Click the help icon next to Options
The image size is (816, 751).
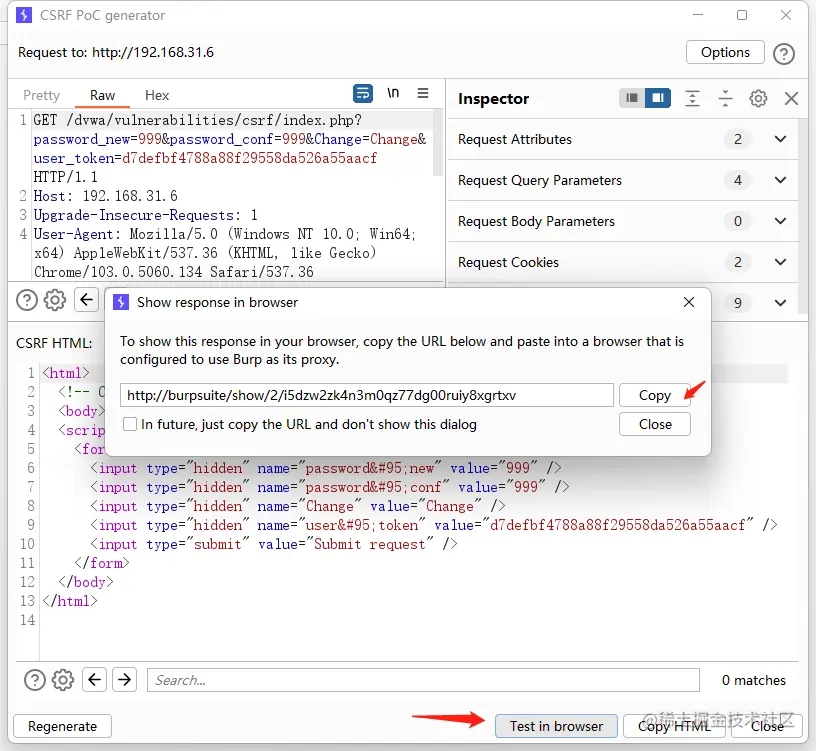(783, 53)
